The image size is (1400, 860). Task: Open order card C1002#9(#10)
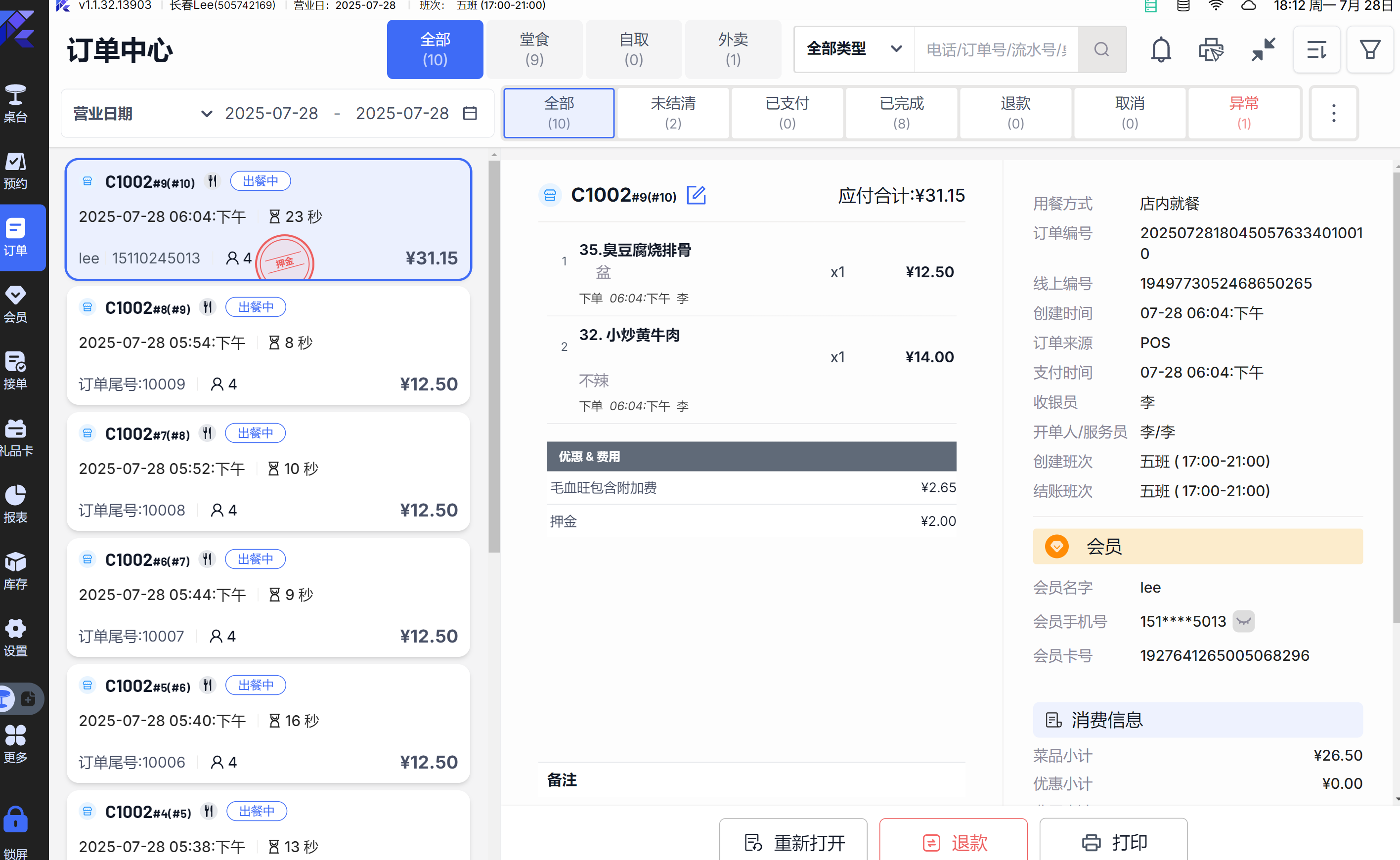[268, 219]
